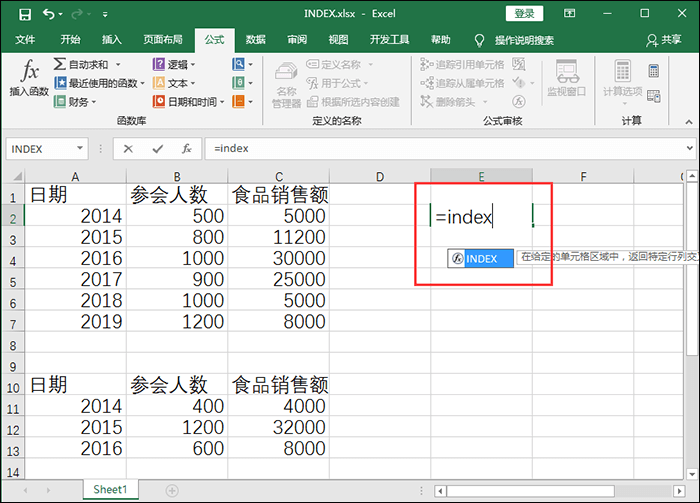
Task: Open the 最近使用的函数 dropdown
Action: [100, 83]
